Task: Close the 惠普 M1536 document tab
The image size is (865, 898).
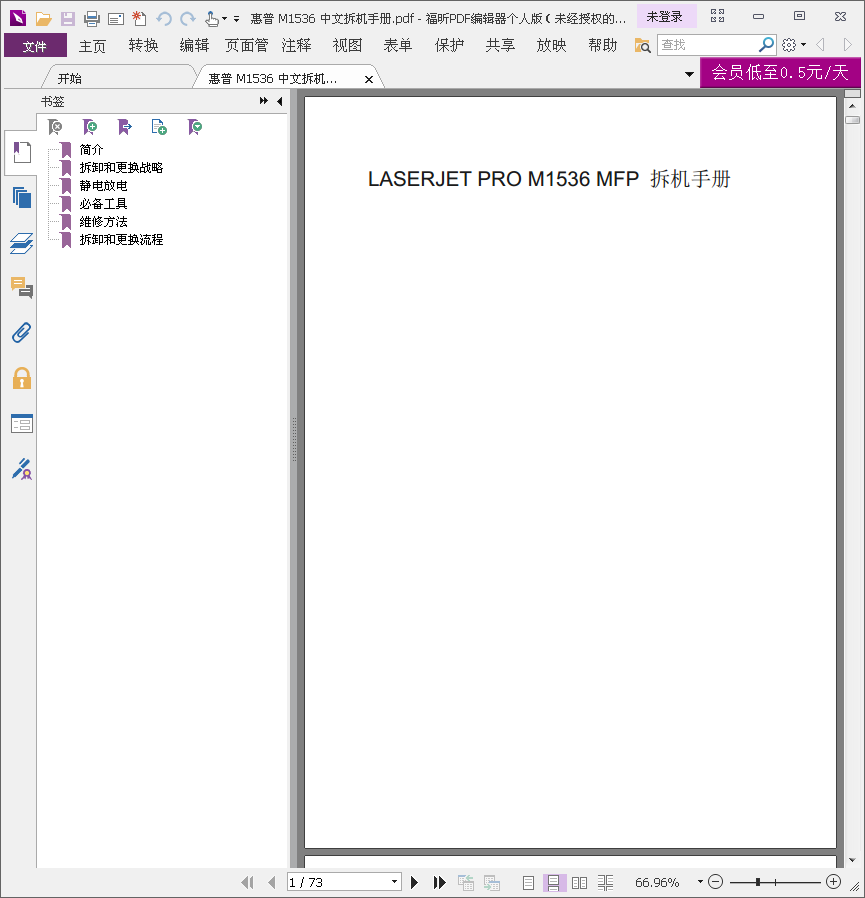Action: 369,80
